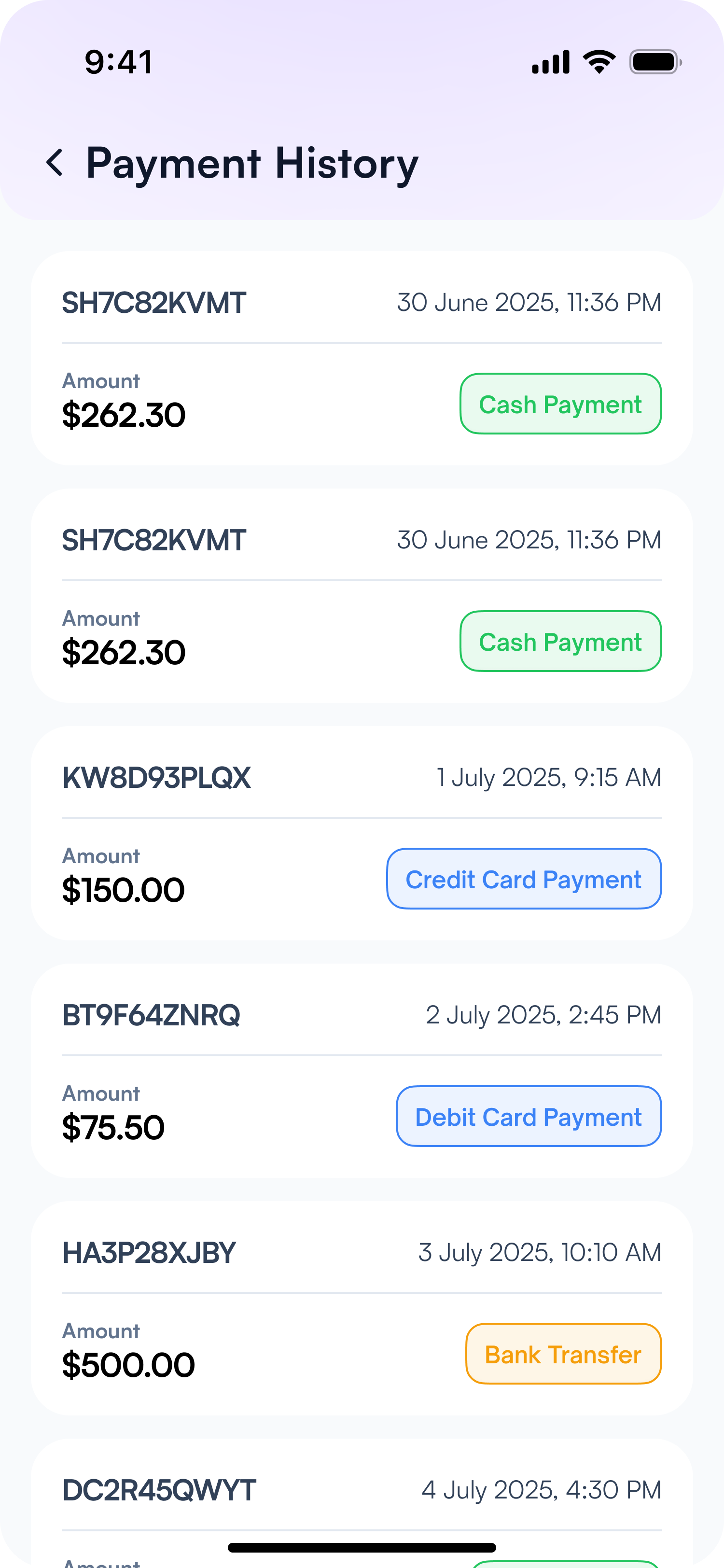Tap the 9:41 clock in status bar
The width and height of the screenshot is (724, 1568).
(119, 62)
